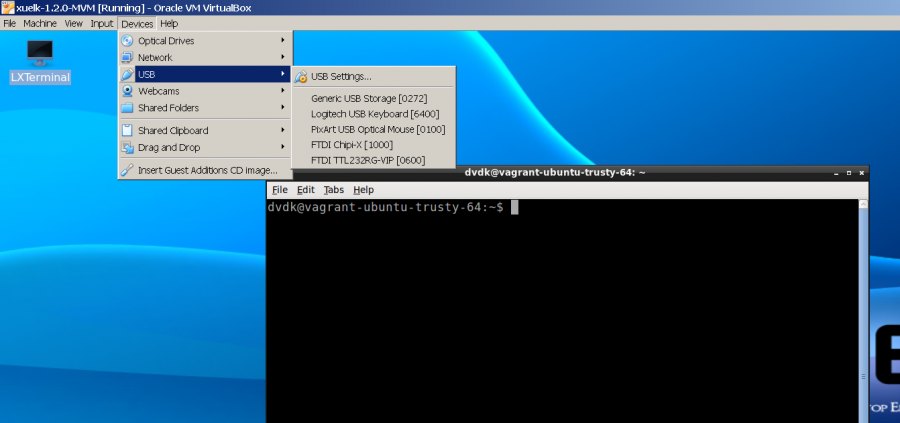The height and width of the screenshot is (423, 900).
Task: Open the Machine menu in VirtualBox
Action: tap(40, 23)
